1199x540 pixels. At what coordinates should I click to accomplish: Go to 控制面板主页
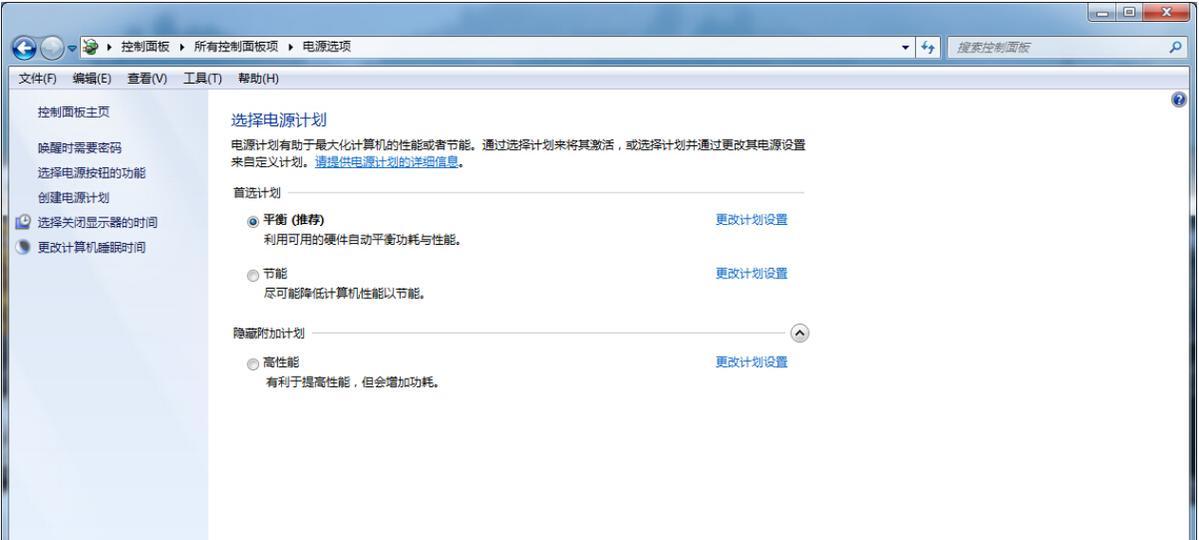tap(74, 112)
